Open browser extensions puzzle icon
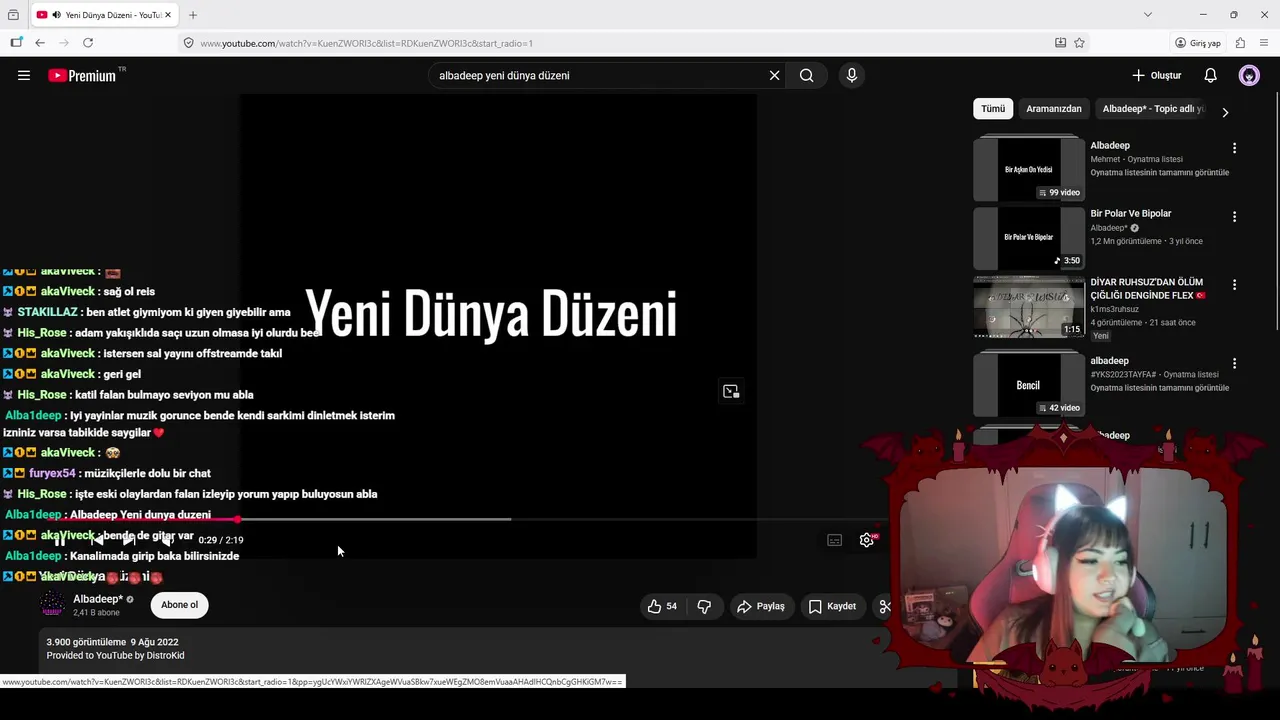Screen dimensions: 1280x720 [x=1240, y=43]
